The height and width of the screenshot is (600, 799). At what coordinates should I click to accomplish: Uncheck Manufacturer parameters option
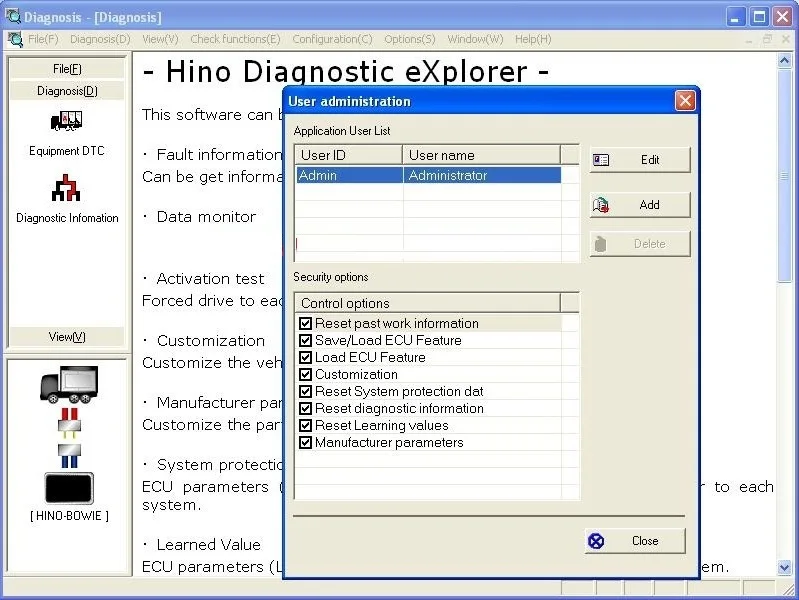[305, 442]
